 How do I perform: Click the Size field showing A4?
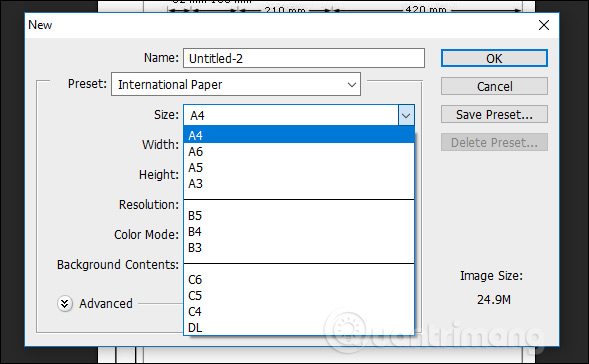291,115
